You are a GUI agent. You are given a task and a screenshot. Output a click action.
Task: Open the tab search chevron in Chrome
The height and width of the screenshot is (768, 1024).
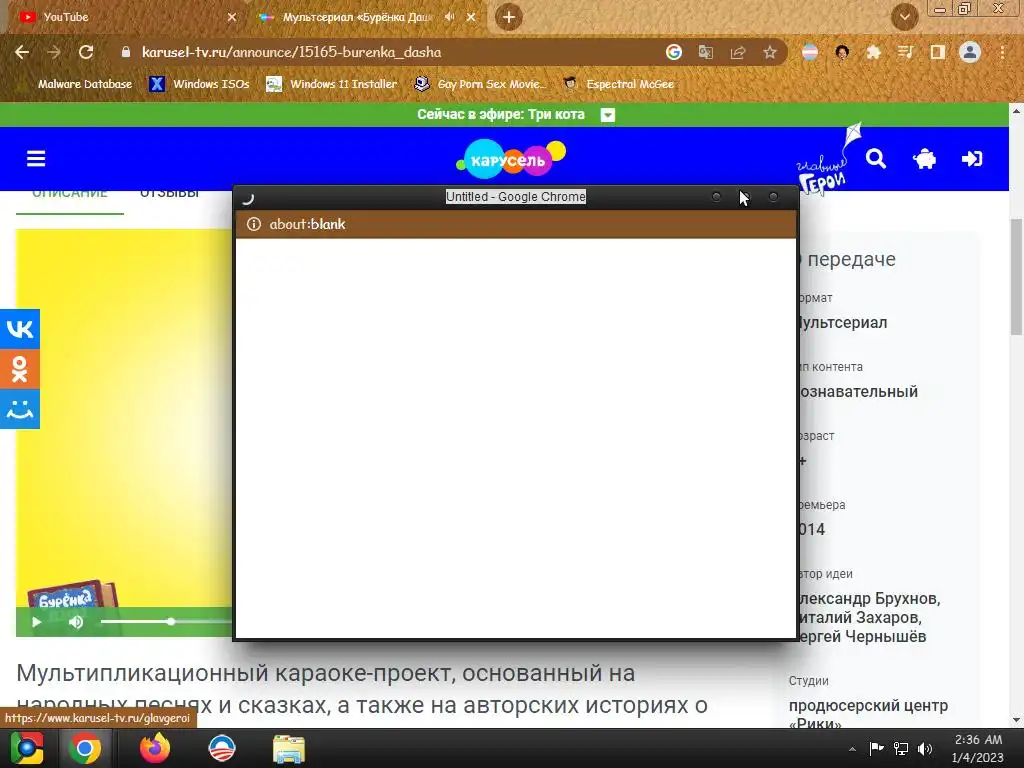[904, 17]
